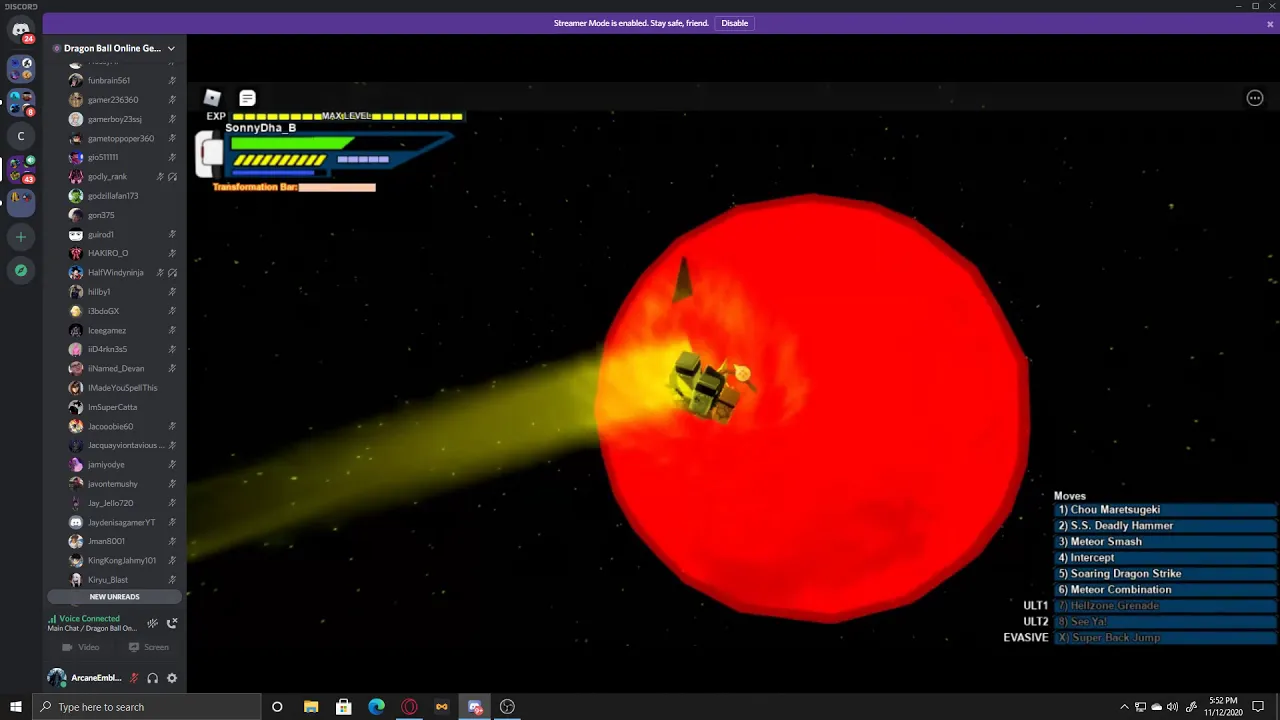The width and height of the screenshot is (1280, 720).
Task: Toggle microphone mute next to ArcaneEmbl
Action: [x=134, y=678]
